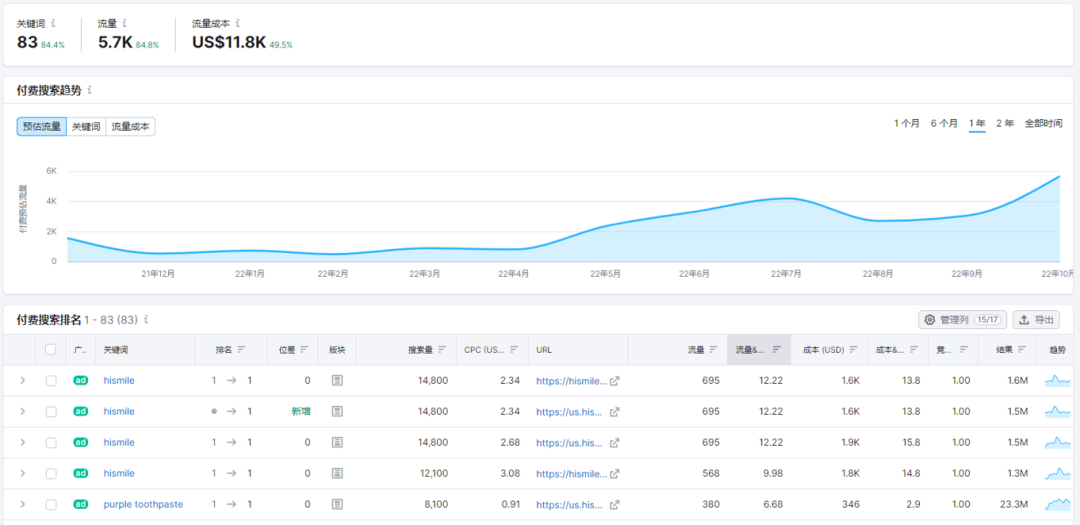
Task: Check the box for CPC 2.68 hismile row
Action: point(50,442)
